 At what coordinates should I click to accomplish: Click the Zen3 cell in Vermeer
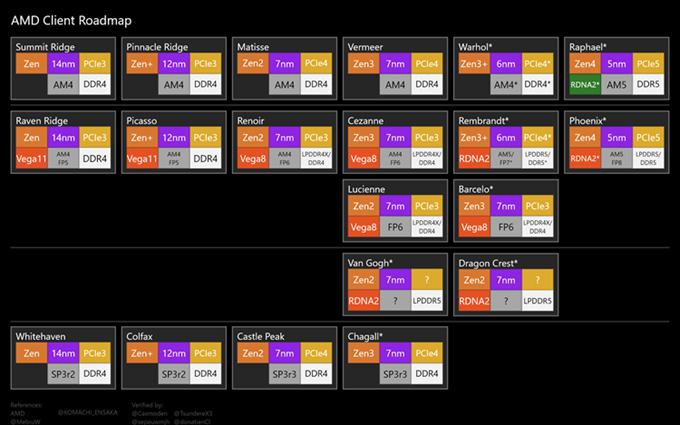tap(363, 64)
